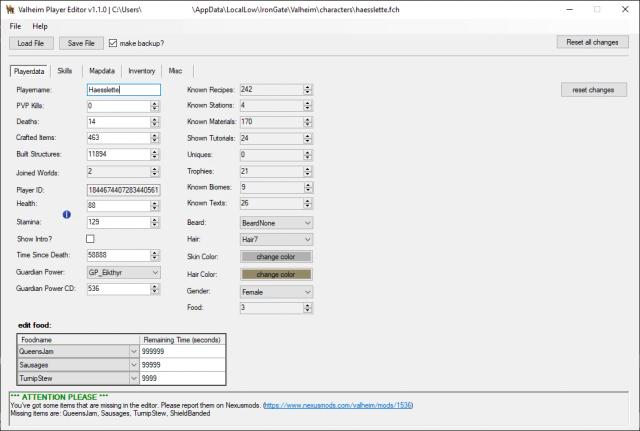
Task: Adjust the Known Biomes stepper arrows
Action: 308,187
